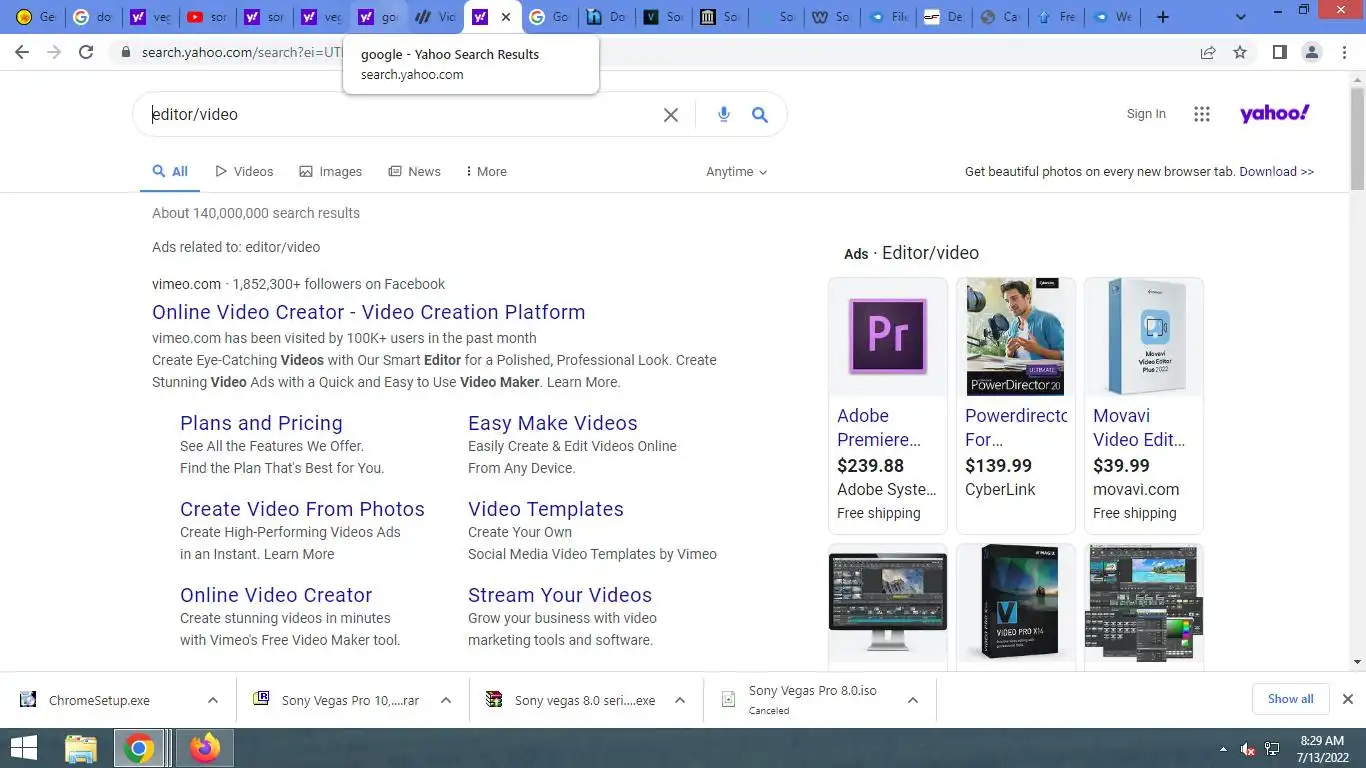
Task: Click Adobe Premiere product title link
Action: 879,428
